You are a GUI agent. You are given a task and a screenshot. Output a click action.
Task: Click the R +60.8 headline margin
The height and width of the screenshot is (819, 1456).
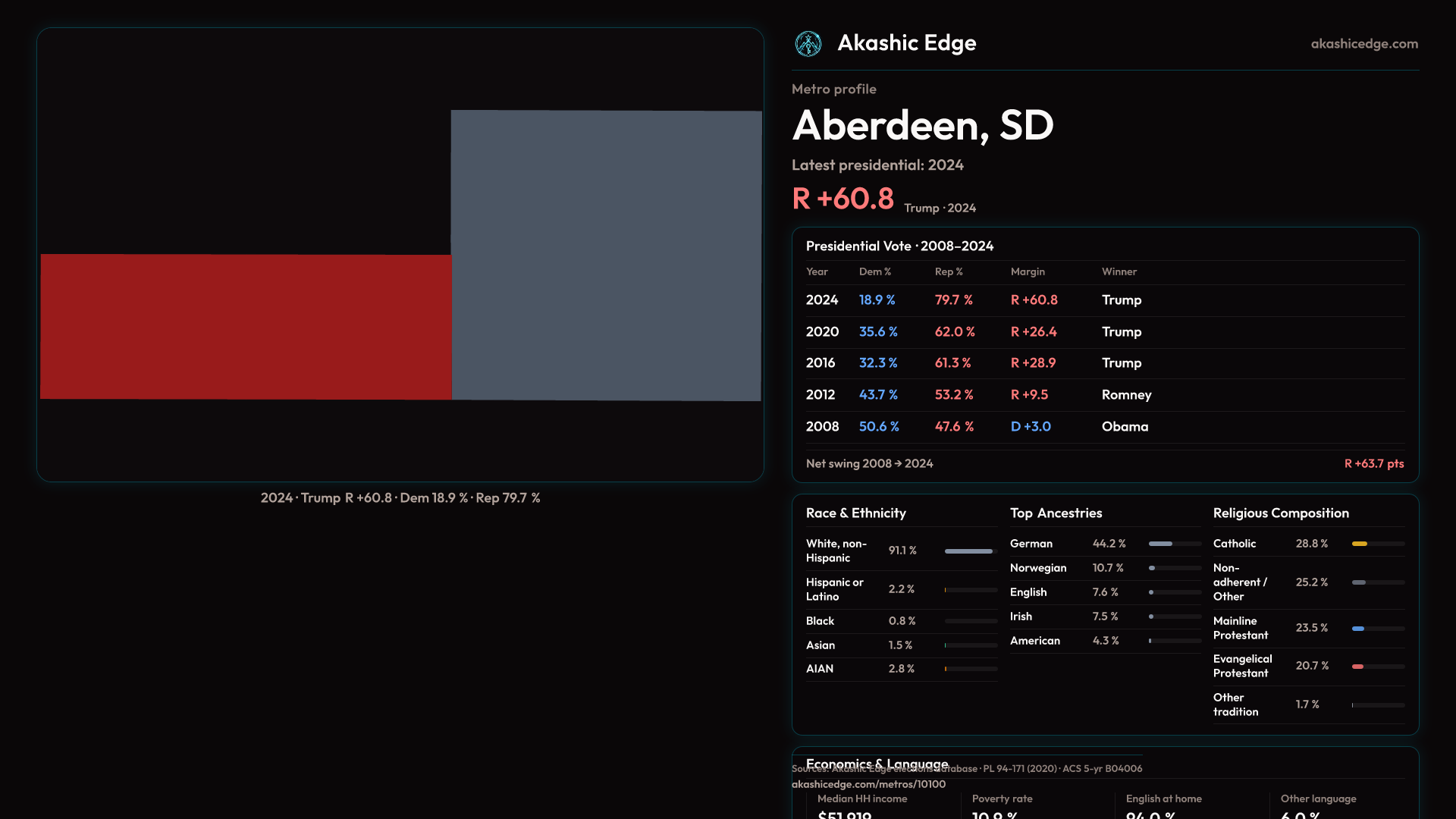tap(843, 199)
